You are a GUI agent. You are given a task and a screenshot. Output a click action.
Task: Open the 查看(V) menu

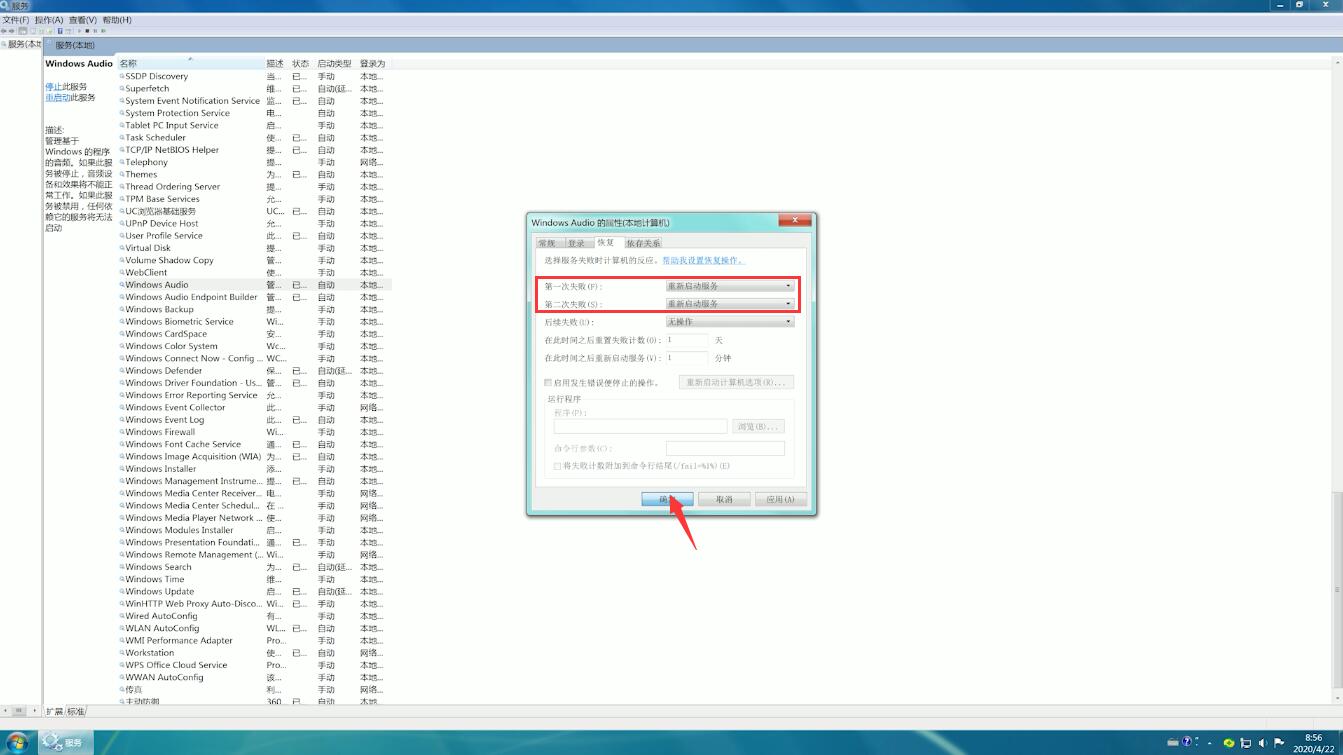[83, 20]
